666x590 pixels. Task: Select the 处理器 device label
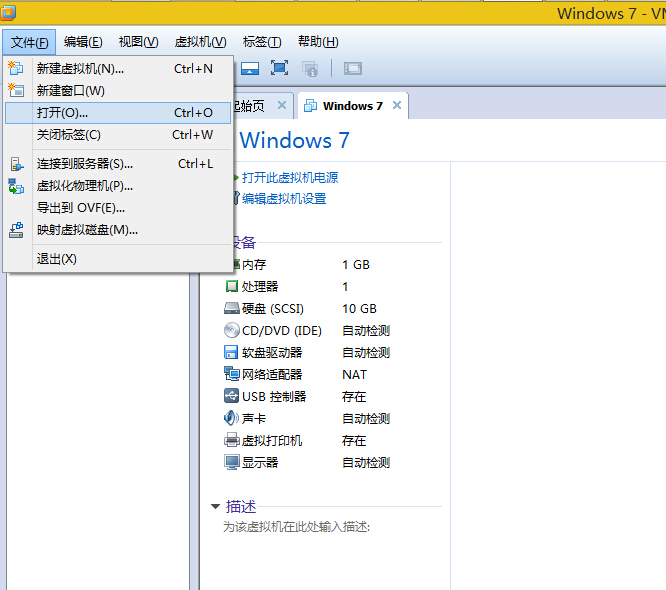[260, 287]
